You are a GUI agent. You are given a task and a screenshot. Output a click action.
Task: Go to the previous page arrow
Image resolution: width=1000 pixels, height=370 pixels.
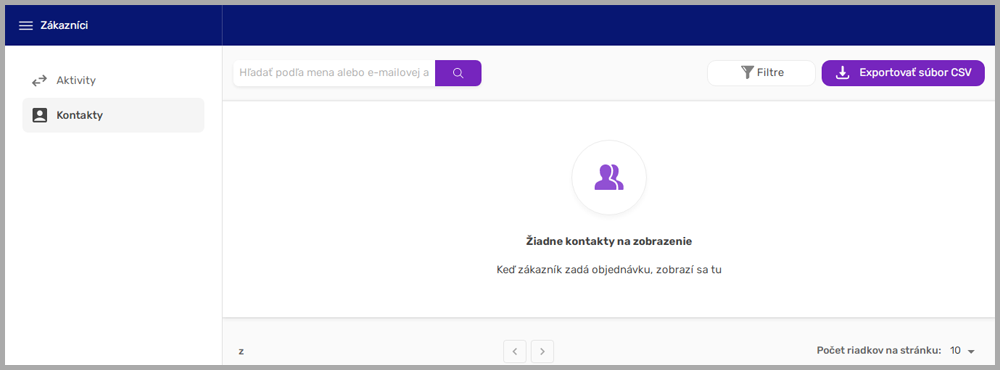click(x=515, y=351)
